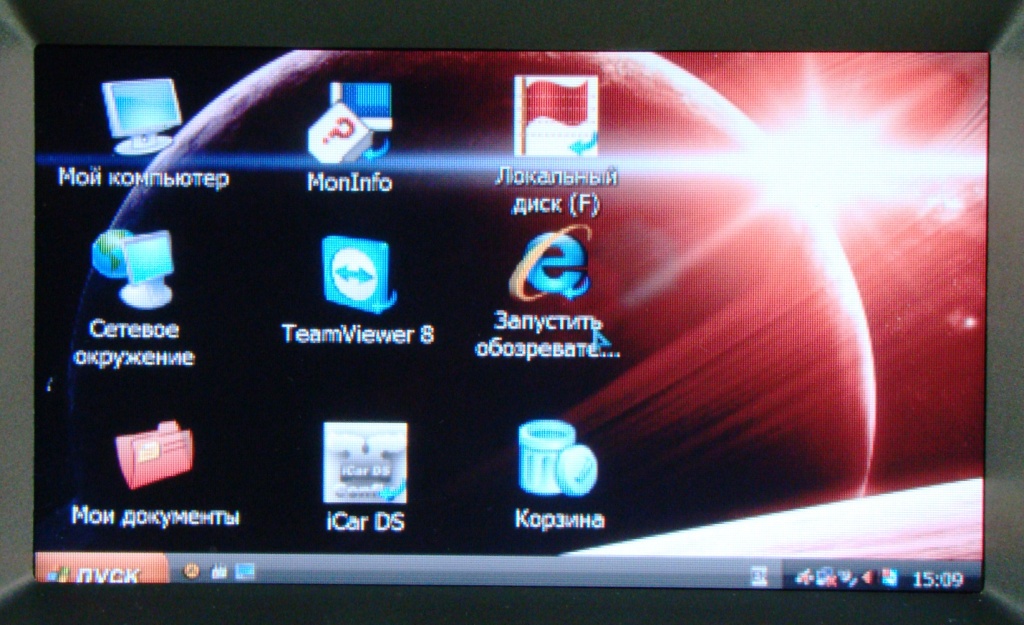Open the language indicator on the taskbar
Image resolution: width=1024 pixels, height=625 pixels.
pos(759,576)
